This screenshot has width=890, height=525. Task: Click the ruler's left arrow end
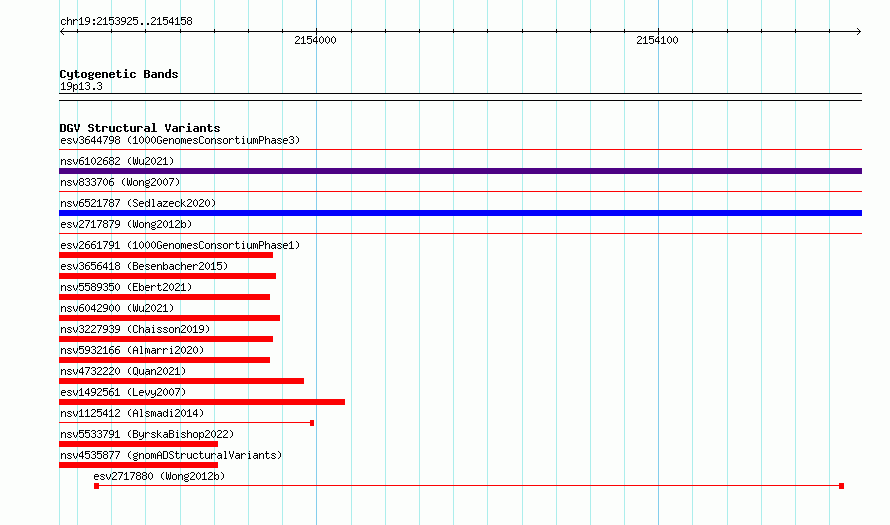62,32
